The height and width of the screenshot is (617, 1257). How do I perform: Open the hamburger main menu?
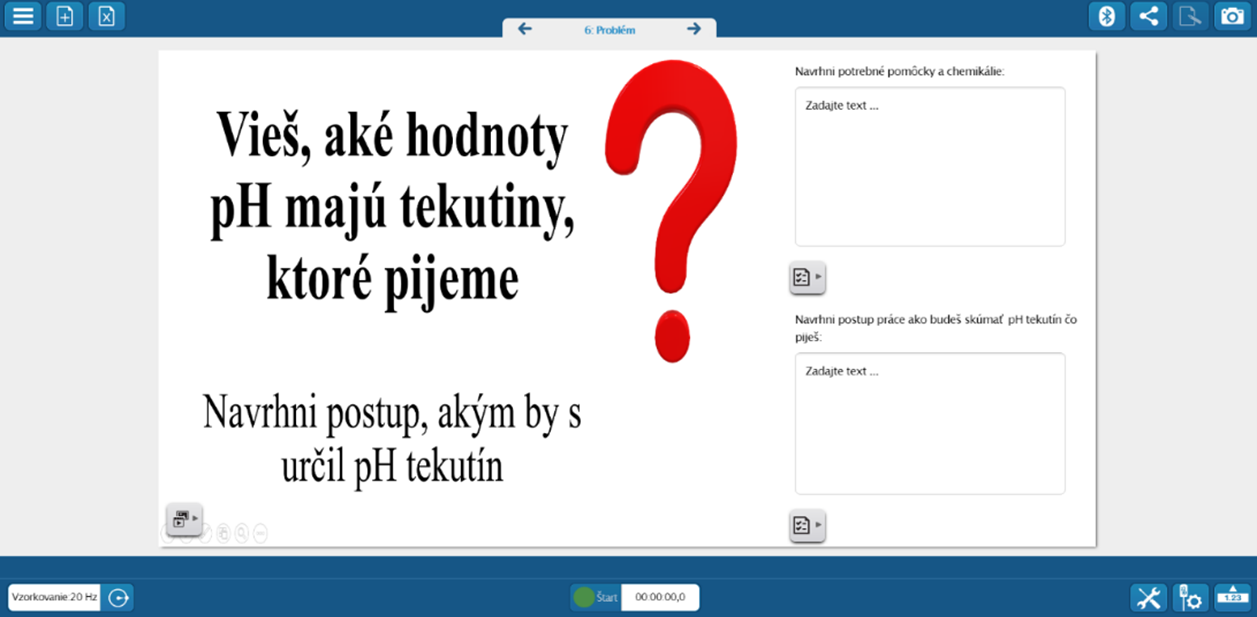[22, 16]
